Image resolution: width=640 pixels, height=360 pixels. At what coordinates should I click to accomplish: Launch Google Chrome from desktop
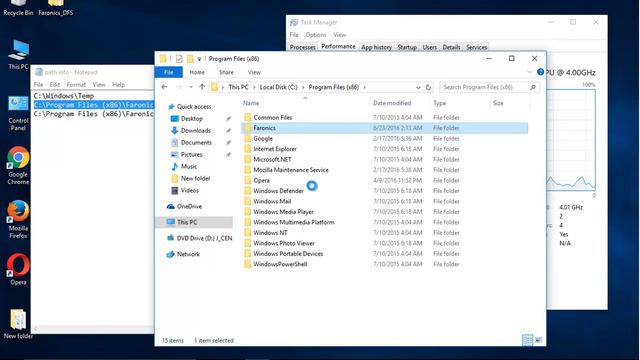click(18, 166)
